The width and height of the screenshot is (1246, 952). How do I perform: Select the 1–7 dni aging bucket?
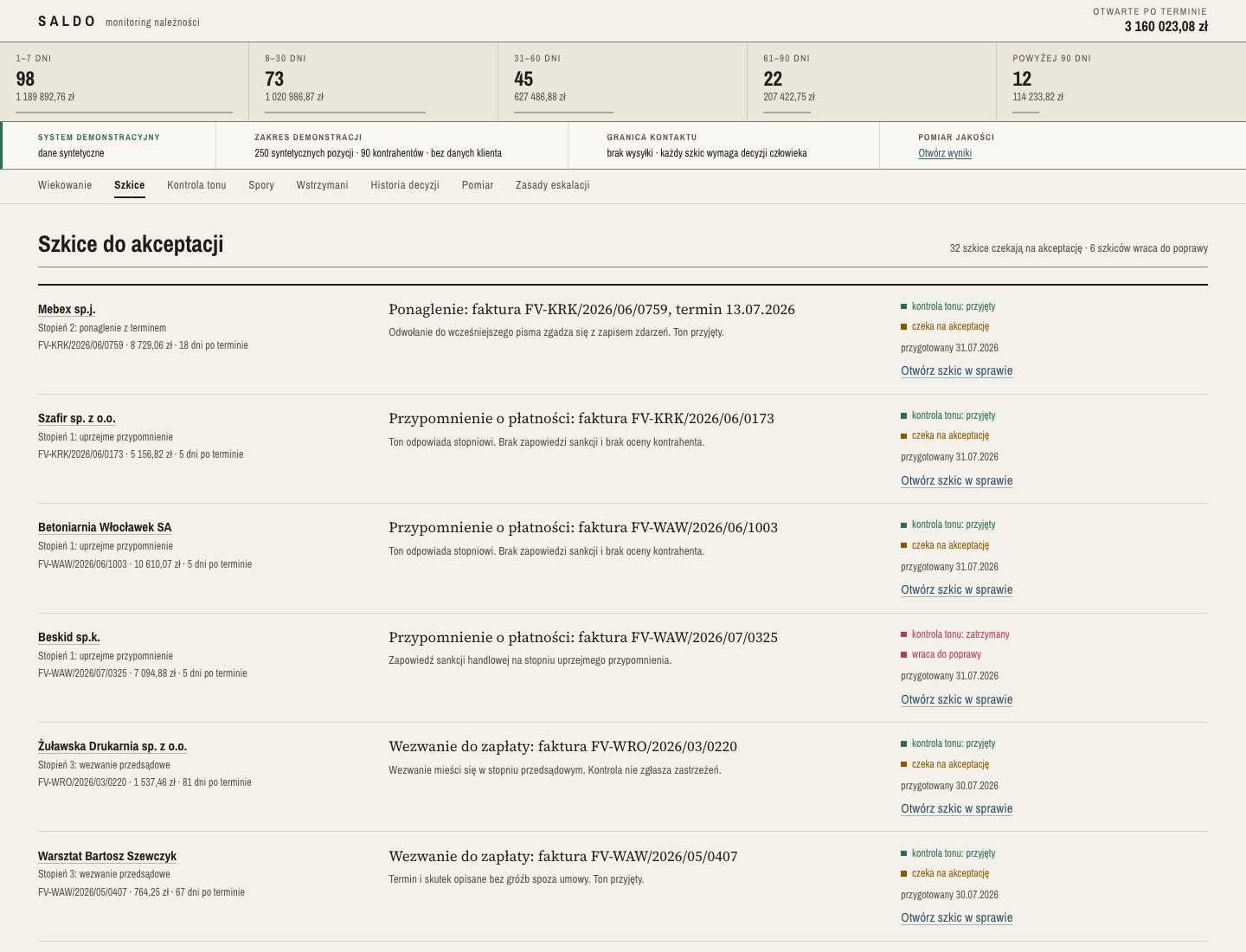pyautogui.click(x=125, y=81)
